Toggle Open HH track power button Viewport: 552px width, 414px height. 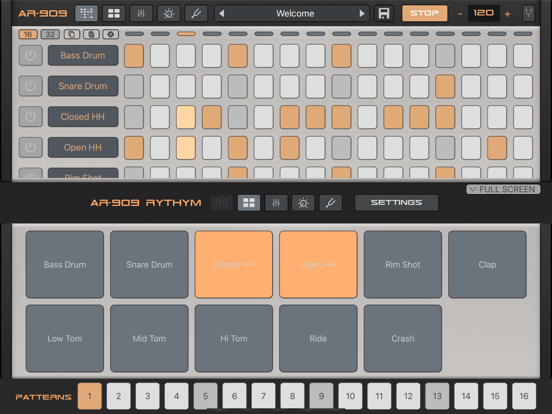(x=31, y=147)
